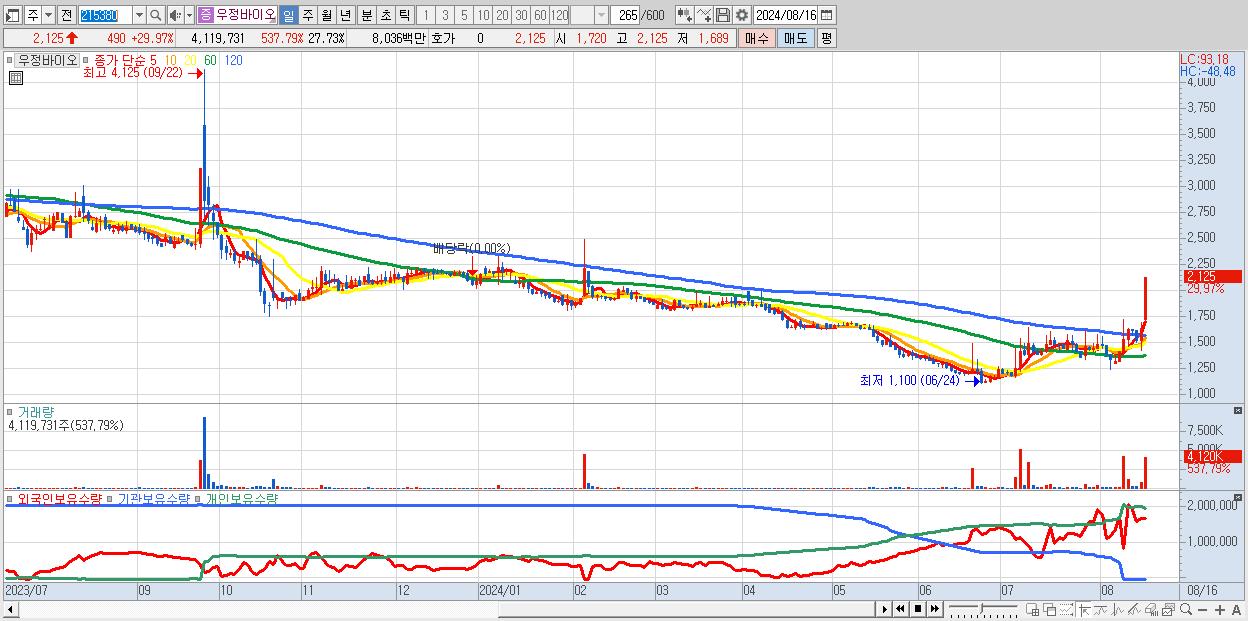Select the 분 minute period toggle
1248x621 pixels.
366,15
